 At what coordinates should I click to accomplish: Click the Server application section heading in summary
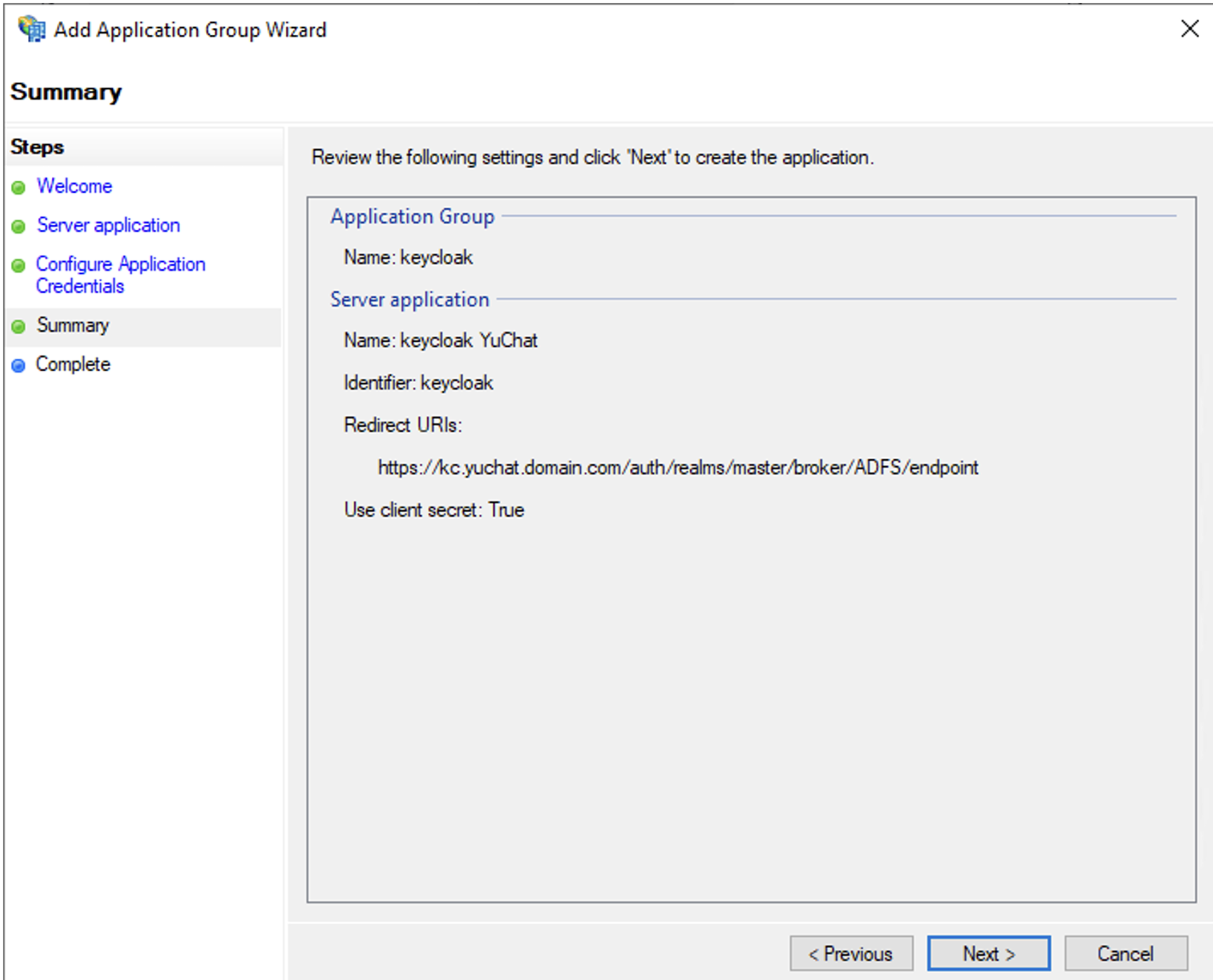pos(410,299)
